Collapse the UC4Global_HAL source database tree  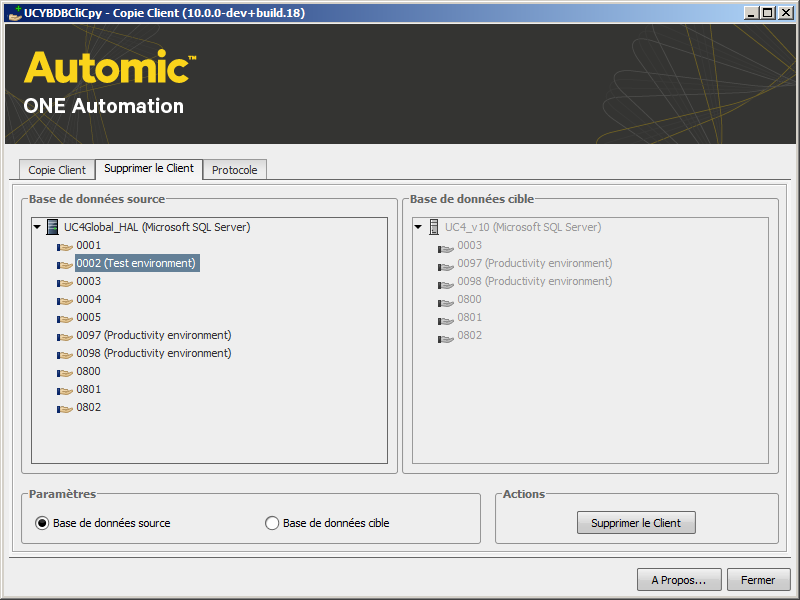[x=37, y=227]
